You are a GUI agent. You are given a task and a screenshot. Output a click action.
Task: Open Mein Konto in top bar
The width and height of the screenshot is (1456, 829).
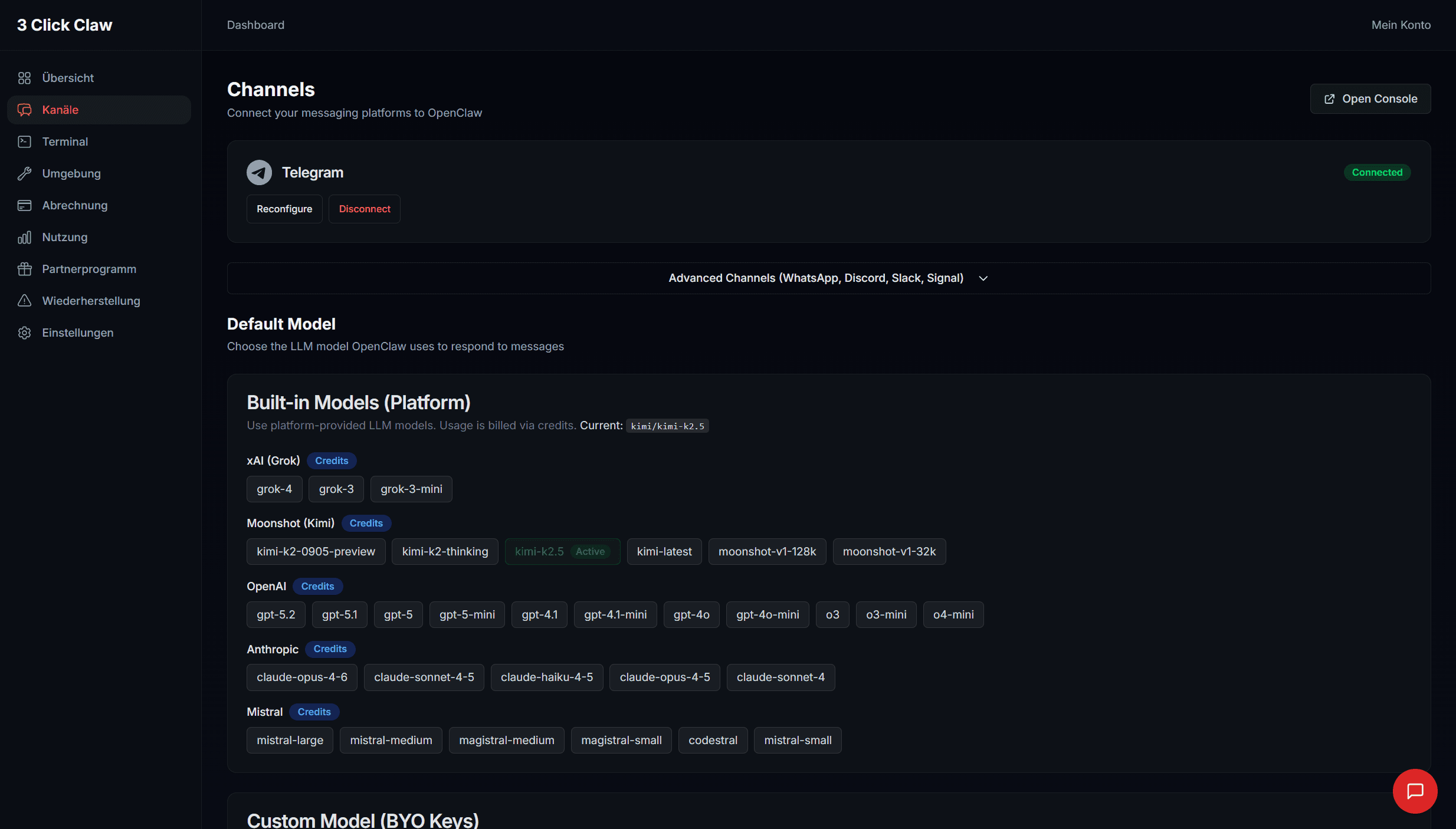pos(1401,25)
